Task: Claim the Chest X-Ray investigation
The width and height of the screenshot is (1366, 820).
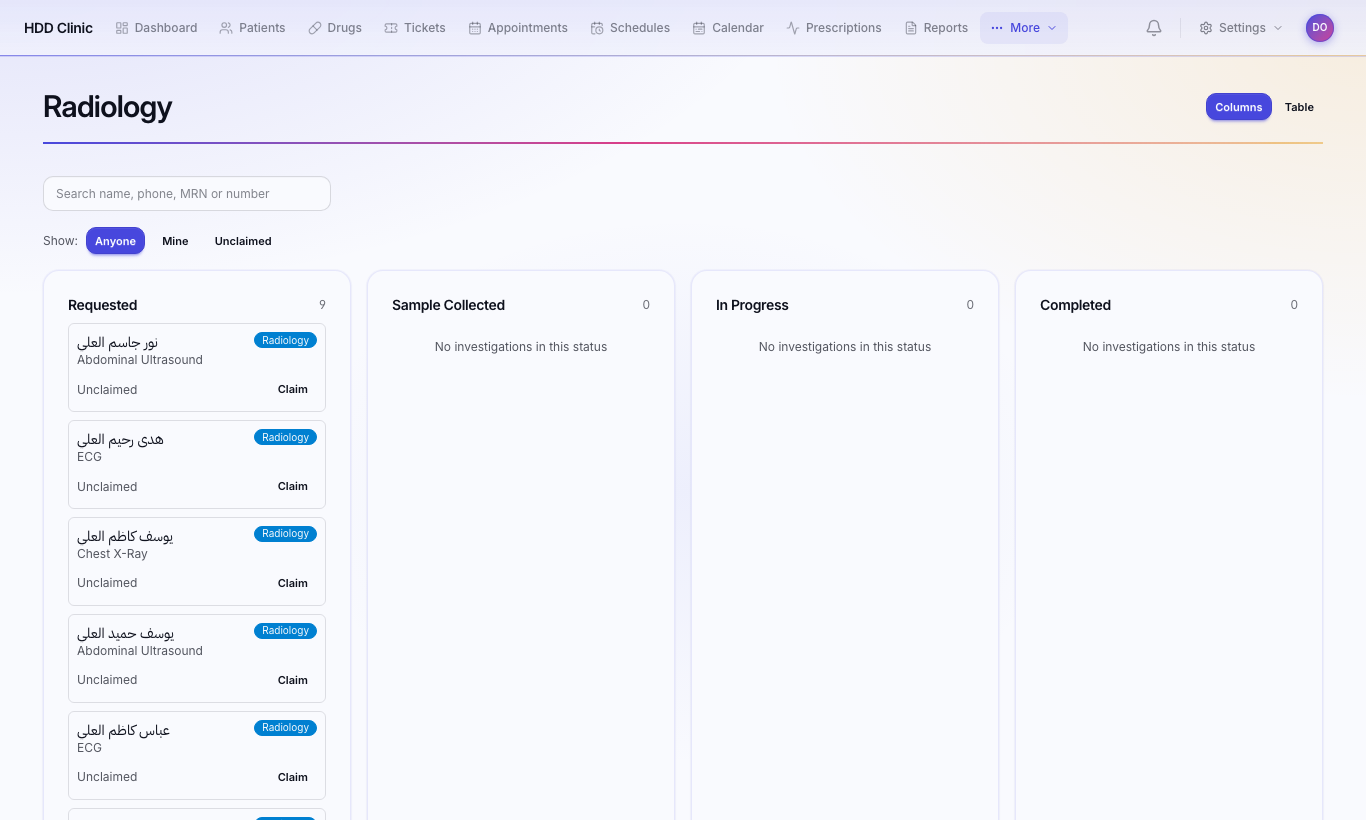Action: (293, 584)
